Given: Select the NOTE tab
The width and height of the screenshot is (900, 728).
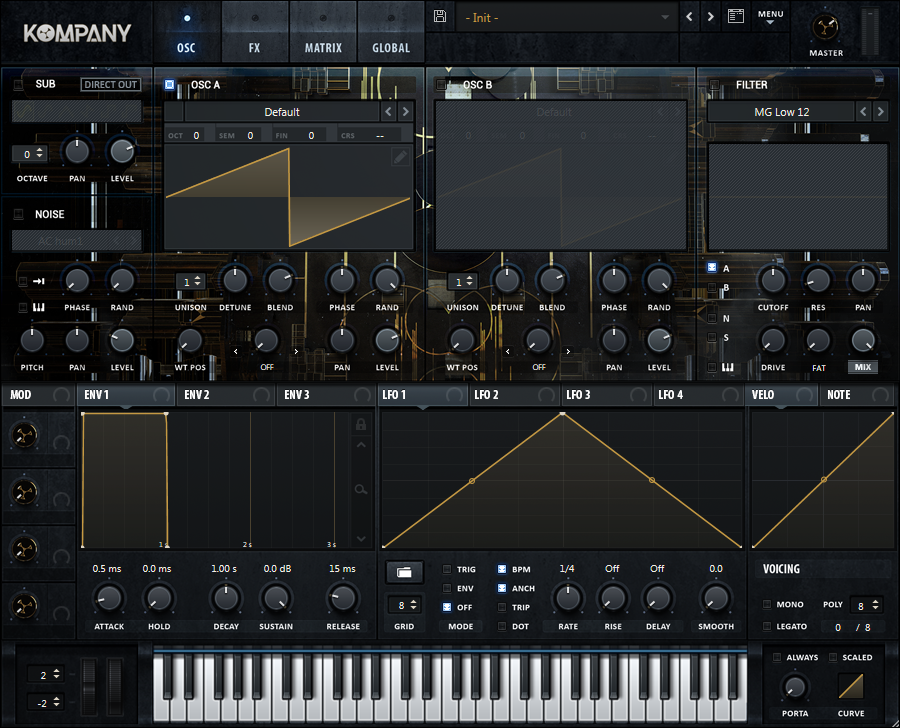Looking at the screenshot, I should tap(858, 395).
